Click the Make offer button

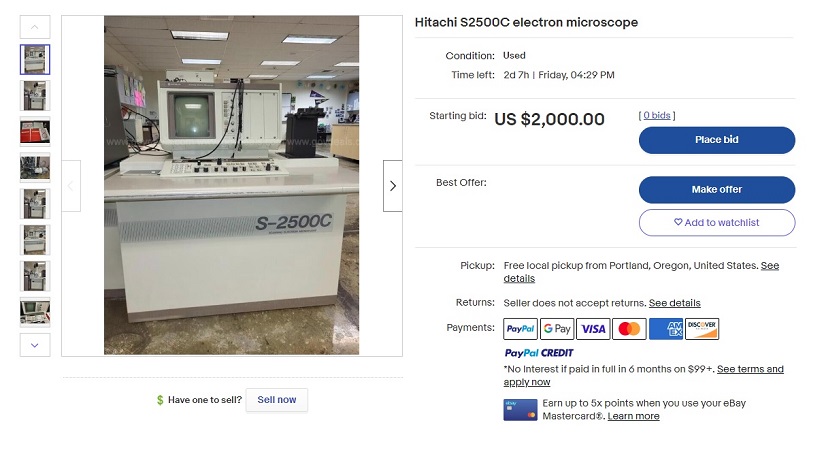tap(716, 189)
